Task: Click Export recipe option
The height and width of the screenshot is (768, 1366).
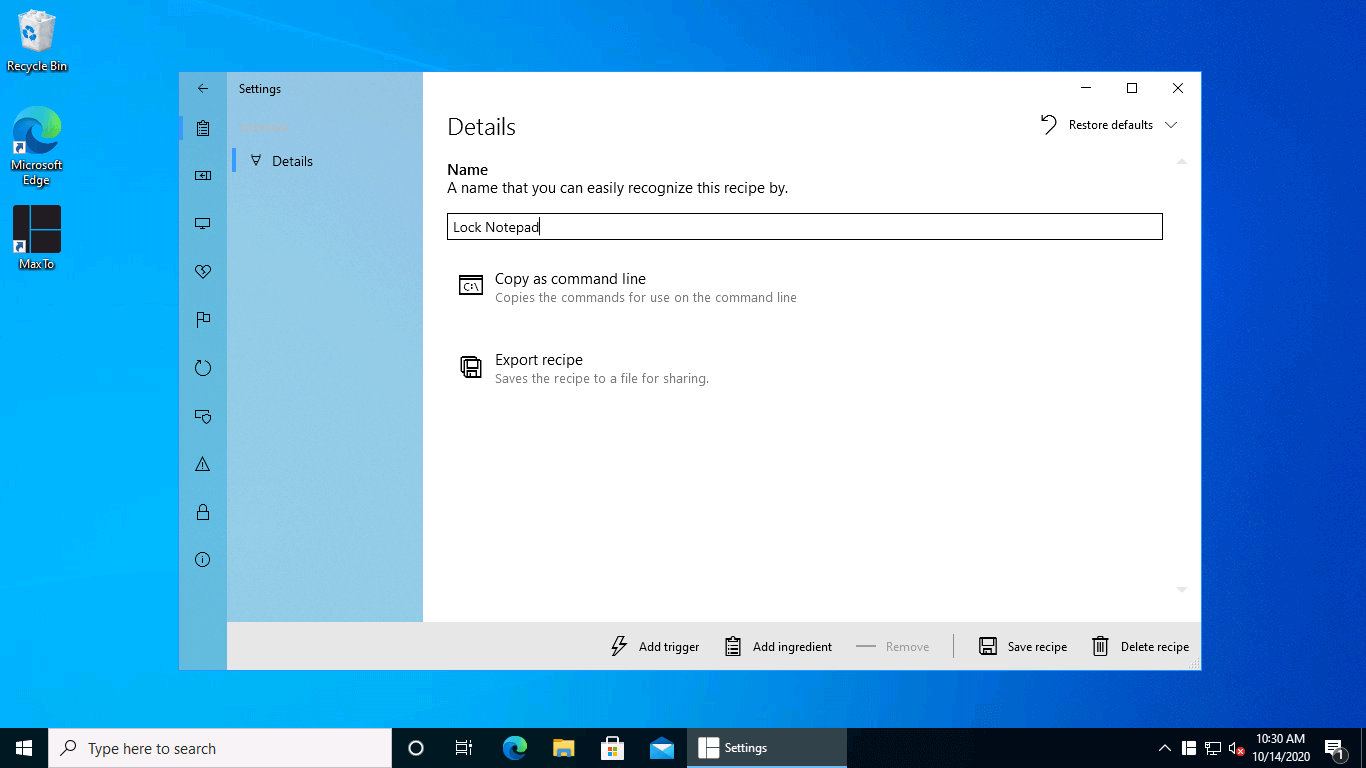Action: pyautogui.click(x=539, y=367)
